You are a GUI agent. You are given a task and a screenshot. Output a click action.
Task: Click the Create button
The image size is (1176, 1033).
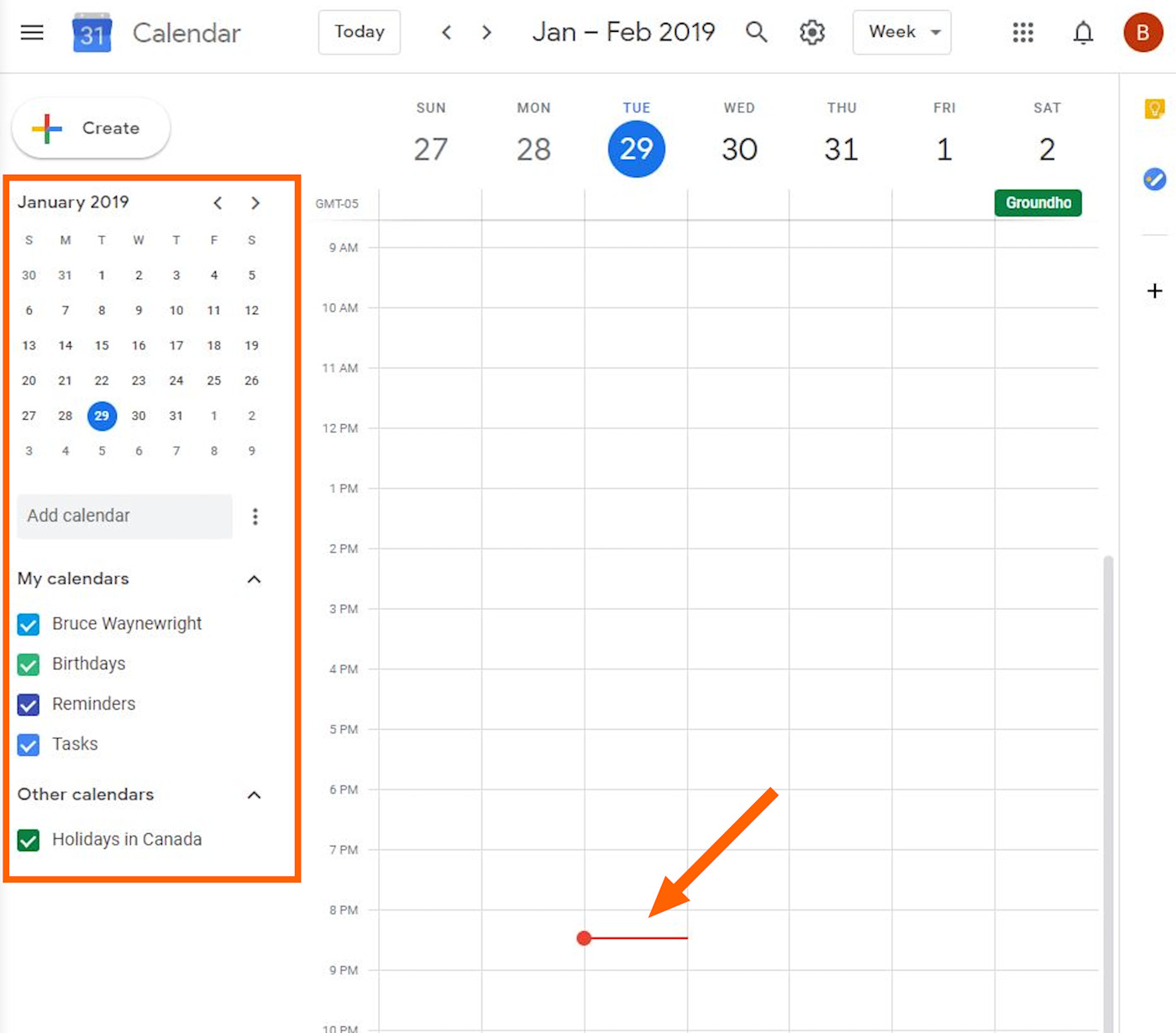click(90, 128)
